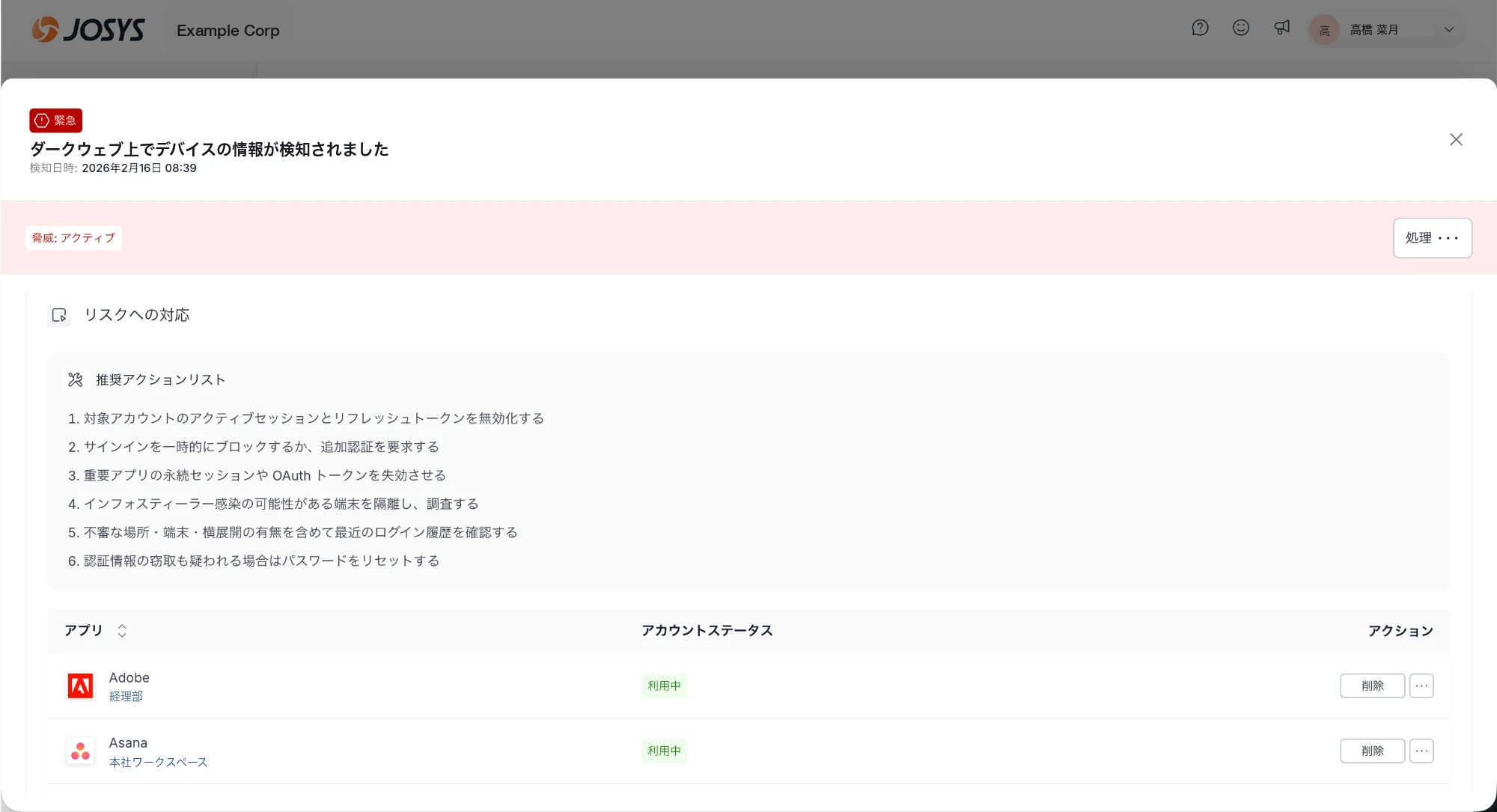Open more options for the Asana row
Screen dimensions: 1497x812
pos(1421,751)
